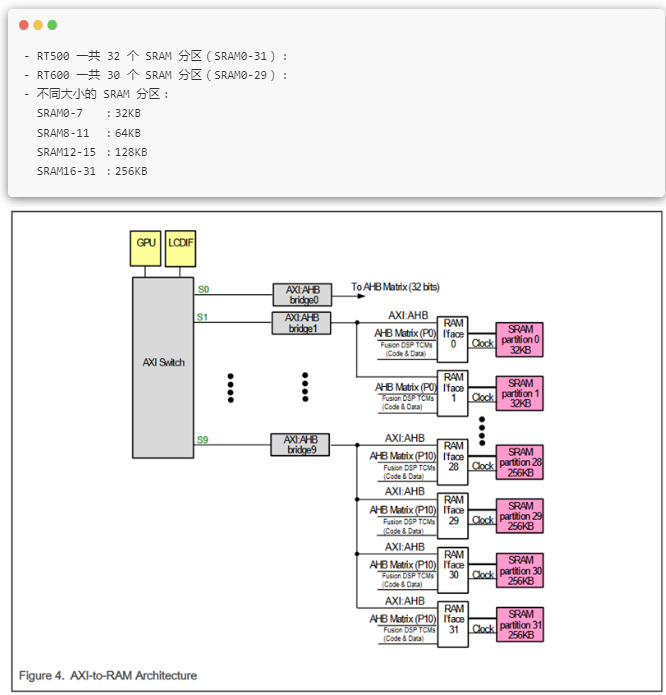Select the yellow GPU block
The width and height of the screenshot is (666, 695).
click(x=145, y=248)
